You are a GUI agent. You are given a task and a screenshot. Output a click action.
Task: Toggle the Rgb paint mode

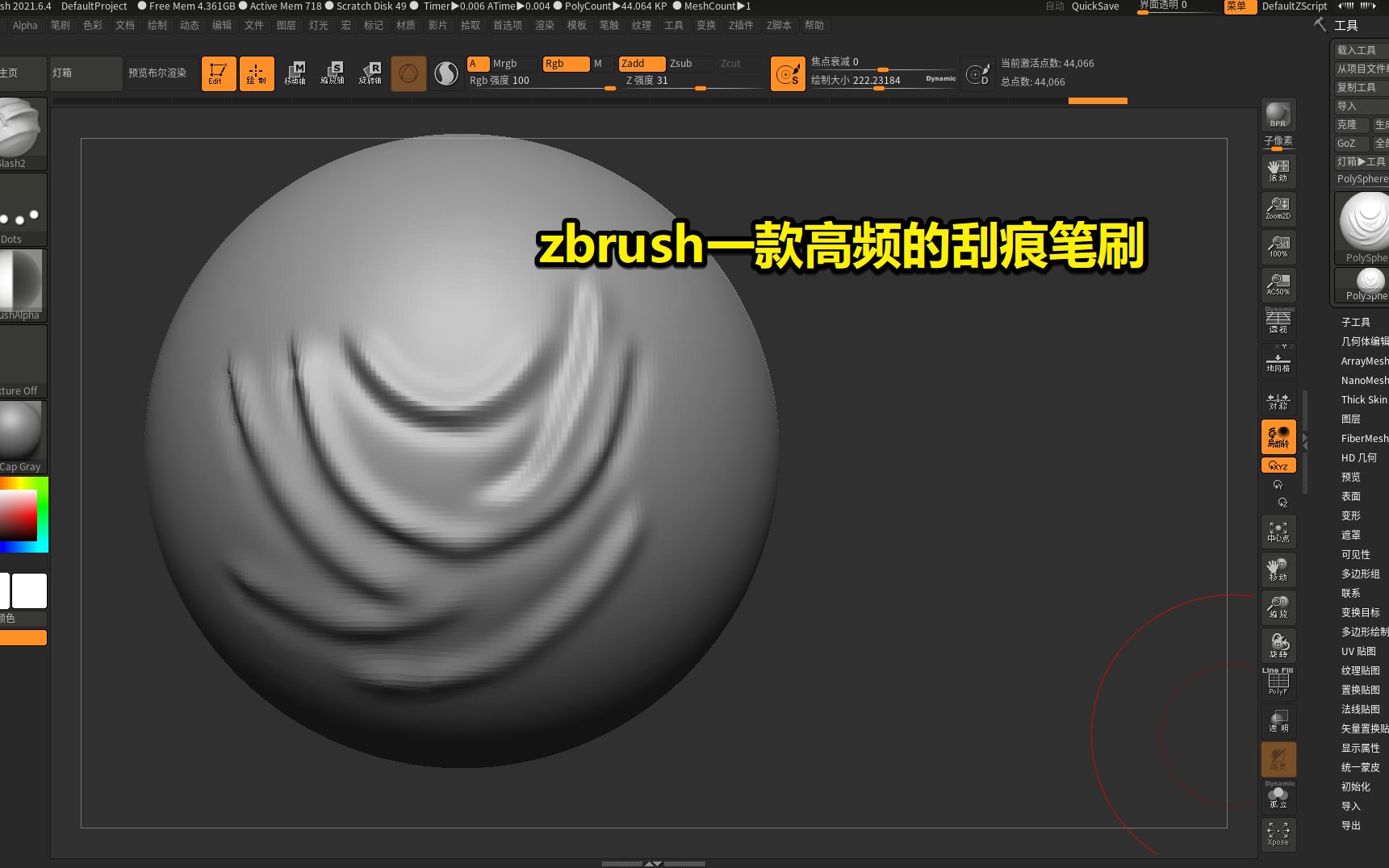[565, 63]
